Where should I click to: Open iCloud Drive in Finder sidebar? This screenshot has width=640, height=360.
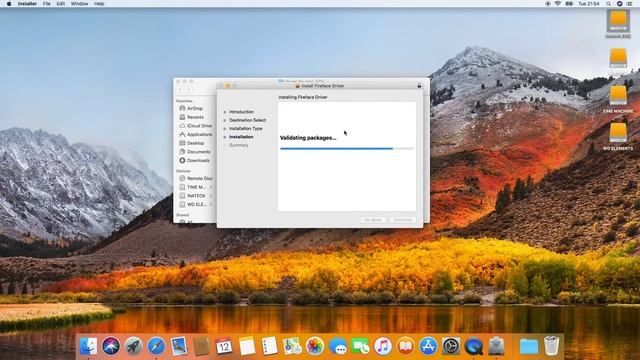coord(199,126)
